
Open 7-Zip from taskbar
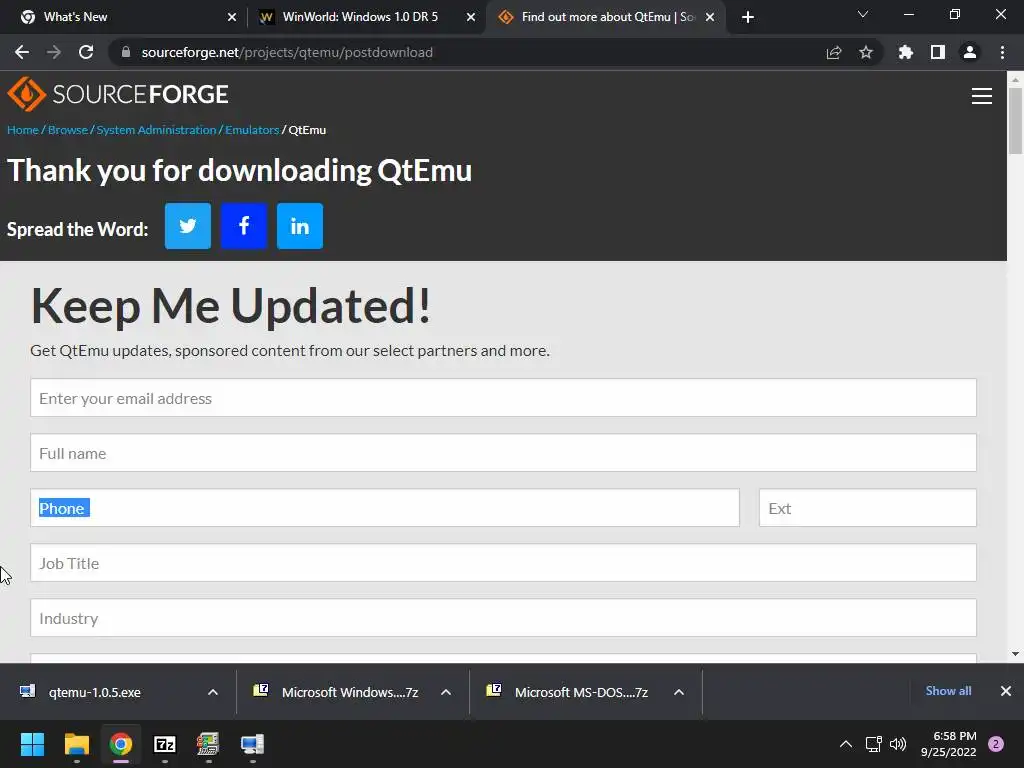click(x=165, y=744)
